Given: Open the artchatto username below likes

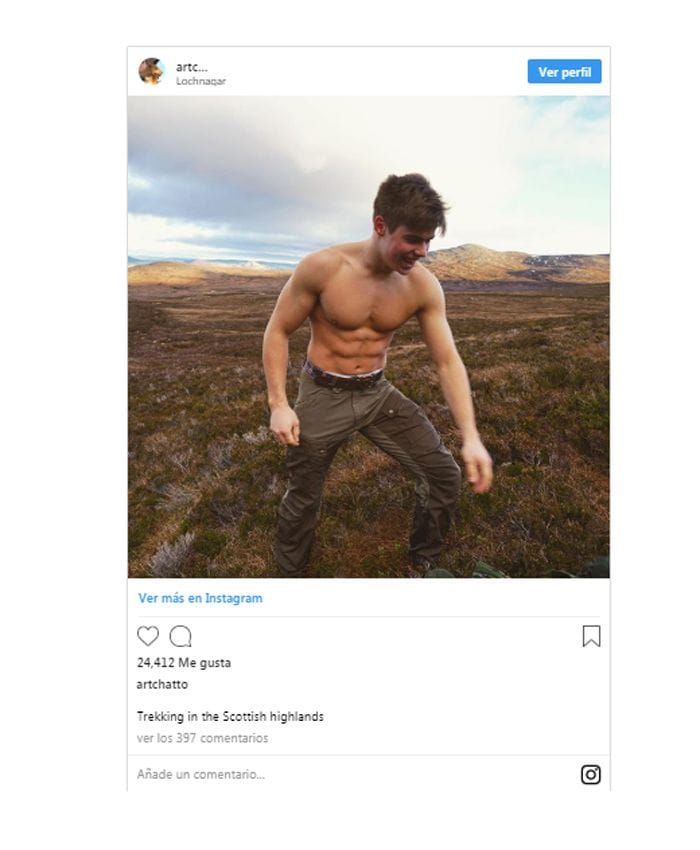Looking at the screenshot, I should (x=162, y=684).
